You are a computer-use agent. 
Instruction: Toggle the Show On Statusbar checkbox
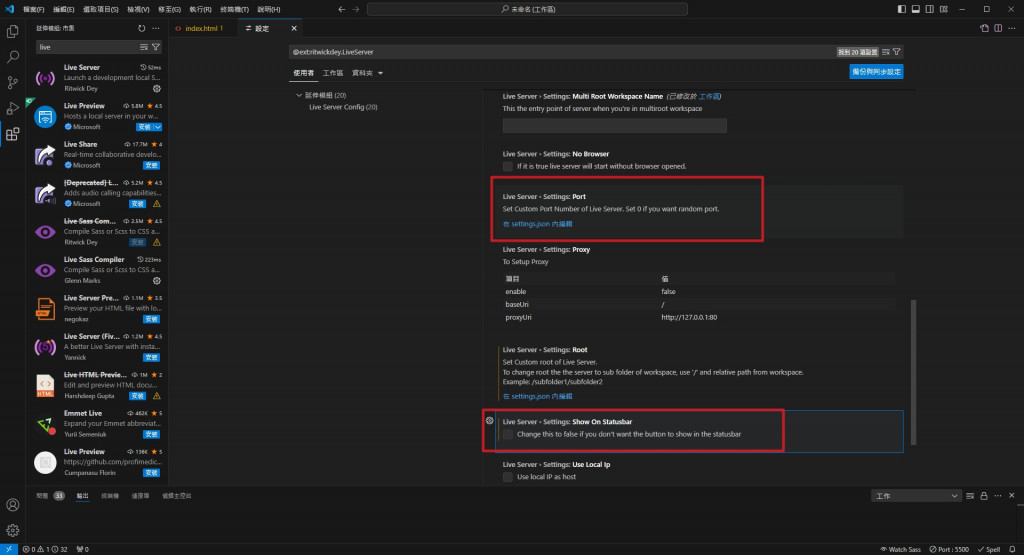[x=507, y=434]
